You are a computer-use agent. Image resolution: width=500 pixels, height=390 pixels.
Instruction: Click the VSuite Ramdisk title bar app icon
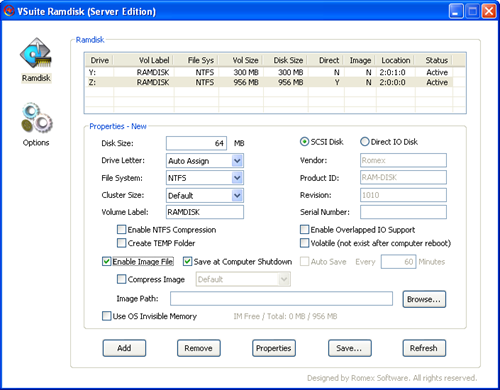[9, 11]
